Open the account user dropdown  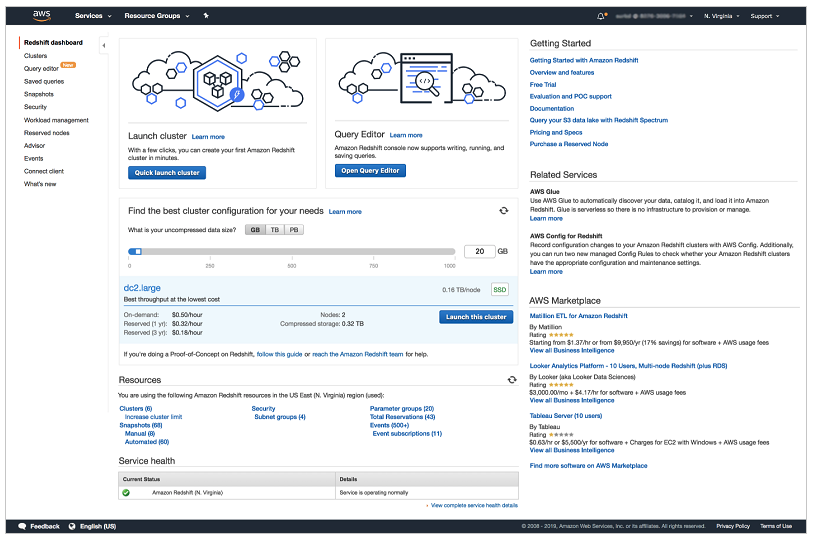coord(654,16)
